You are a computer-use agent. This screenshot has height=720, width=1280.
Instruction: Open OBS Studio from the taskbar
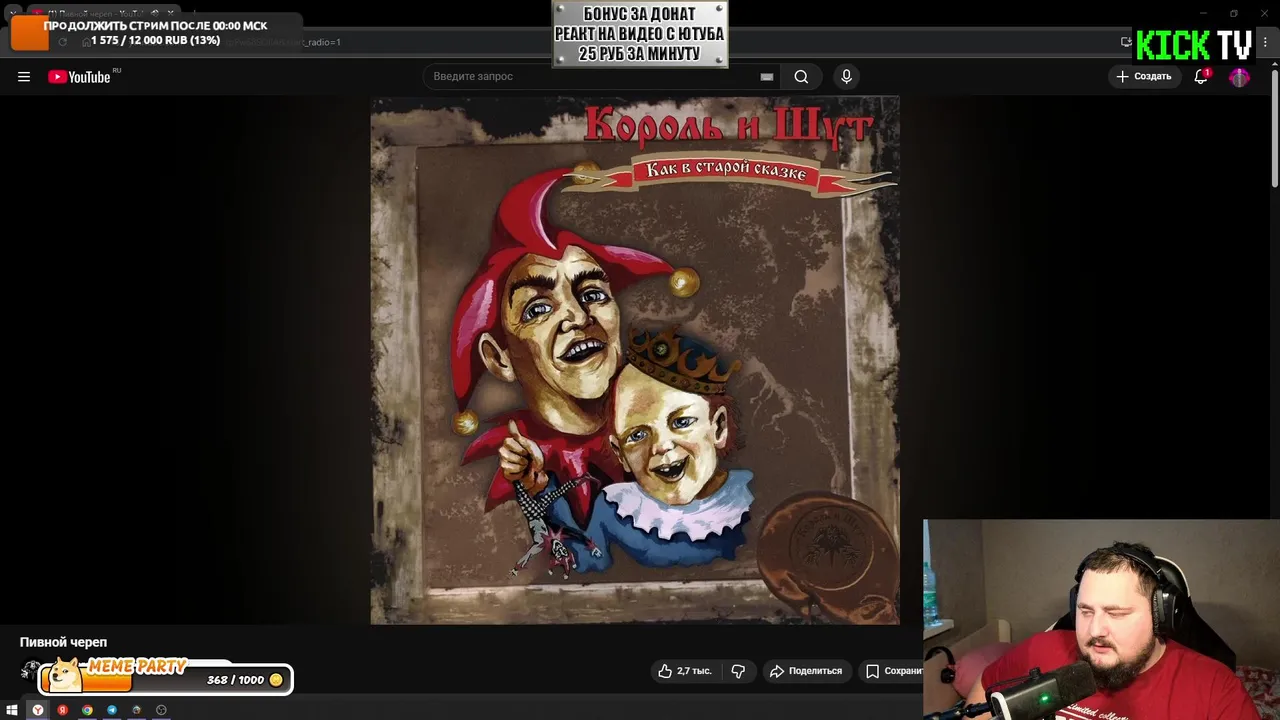[x=161, y=710]
